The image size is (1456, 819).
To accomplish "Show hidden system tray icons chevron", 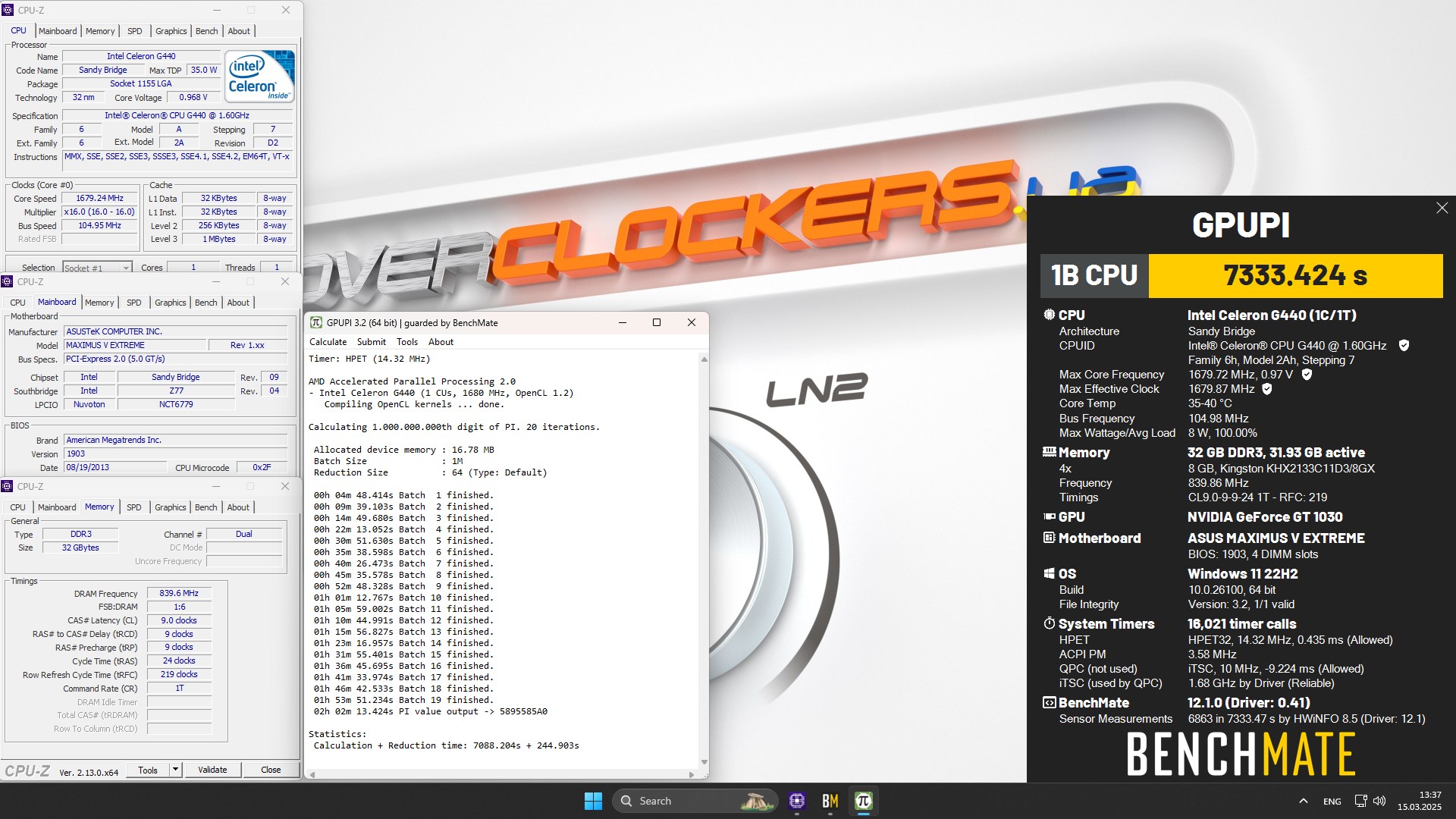I will (1303, 801).
